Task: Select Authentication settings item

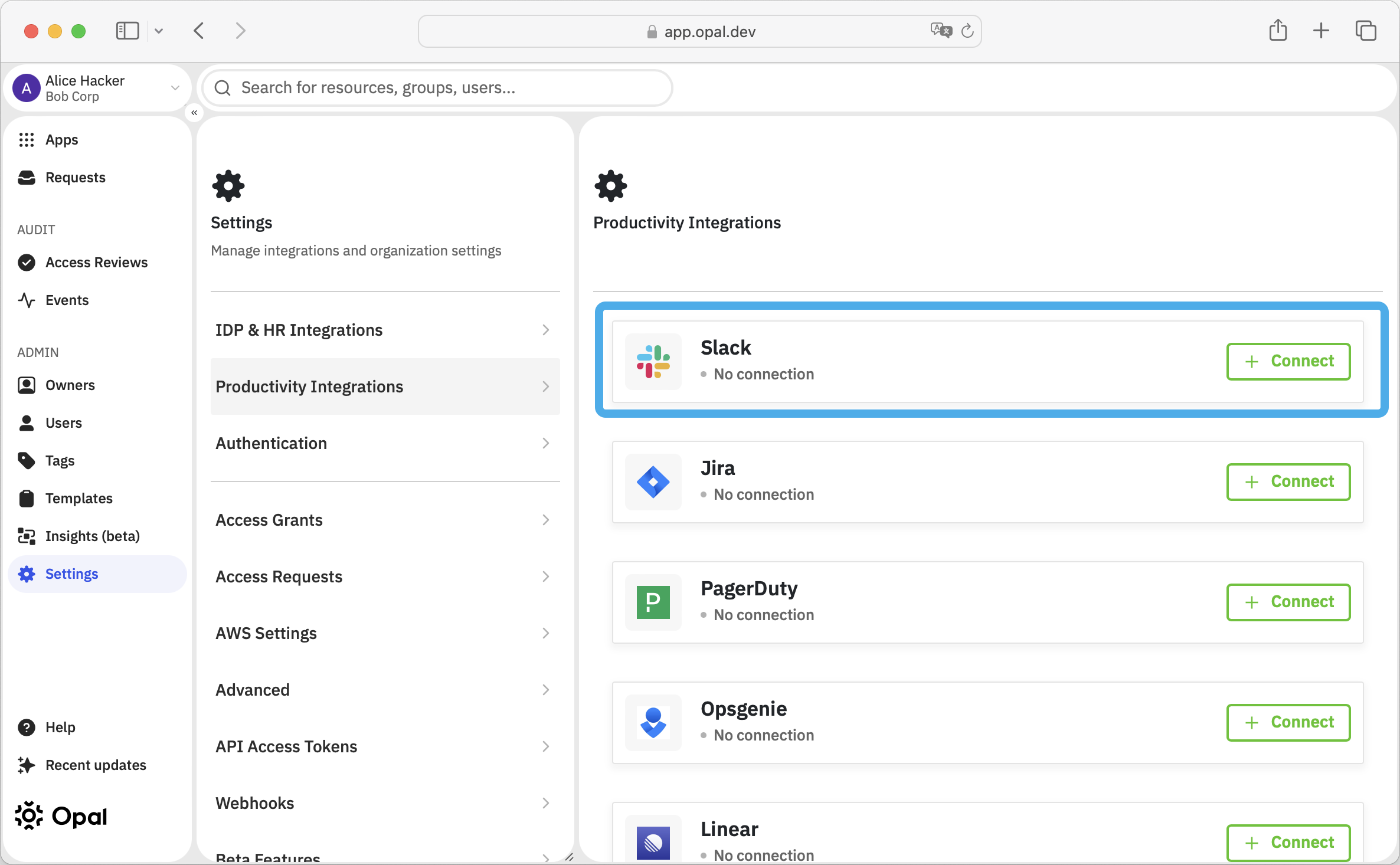Action: pos(385,443)
